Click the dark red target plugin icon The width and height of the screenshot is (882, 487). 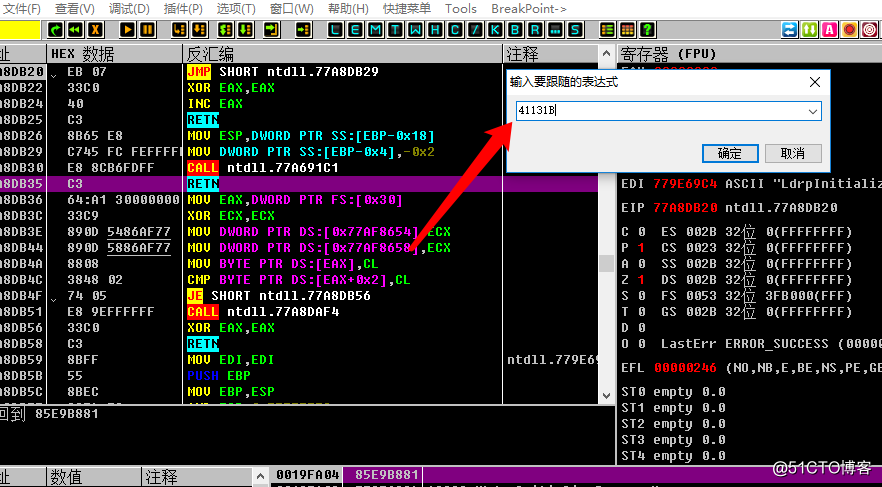pyautogui.click(x=870, y=30)
